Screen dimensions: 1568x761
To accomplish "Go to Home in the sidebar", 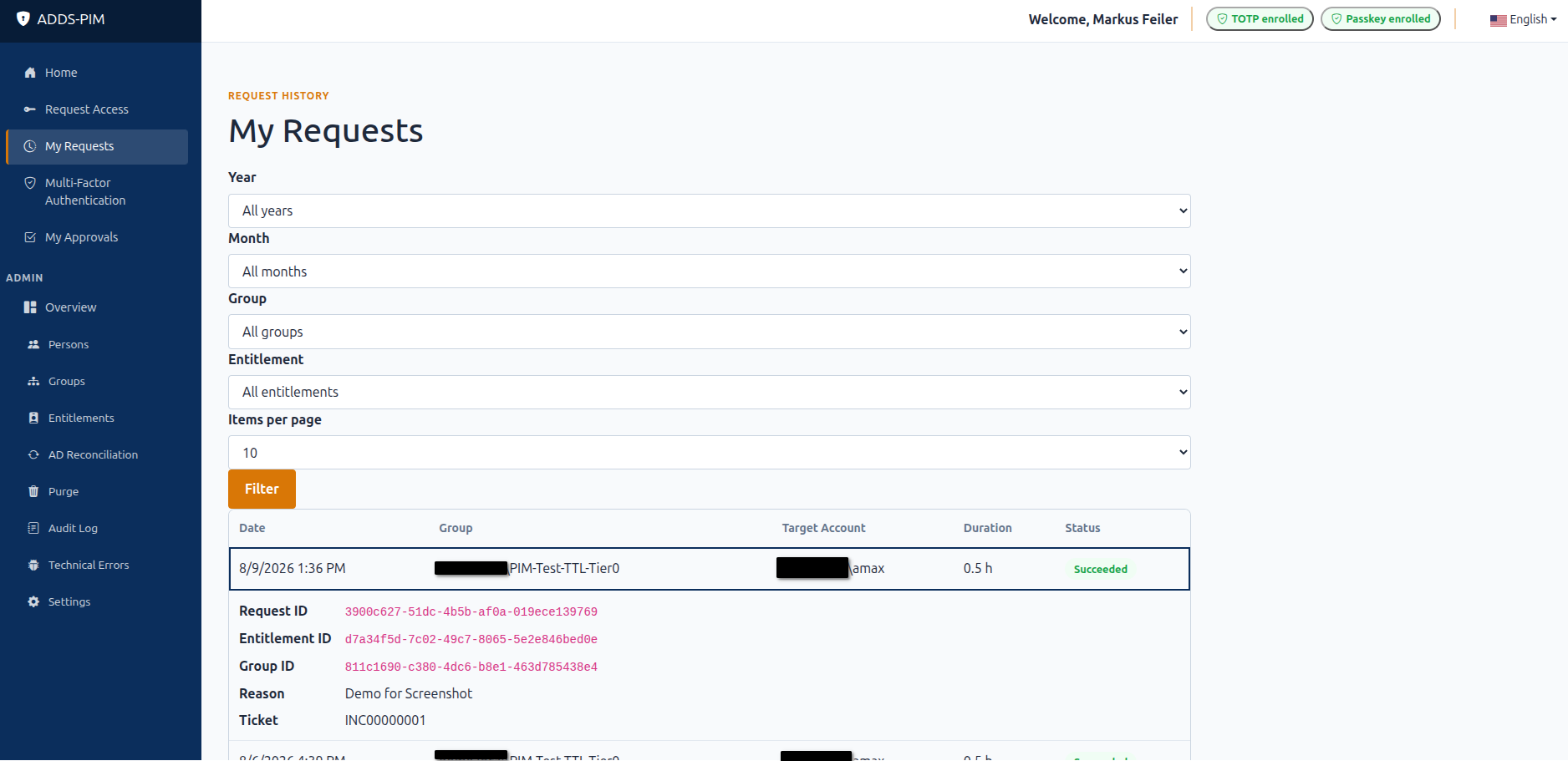I will tap(97, 73).
